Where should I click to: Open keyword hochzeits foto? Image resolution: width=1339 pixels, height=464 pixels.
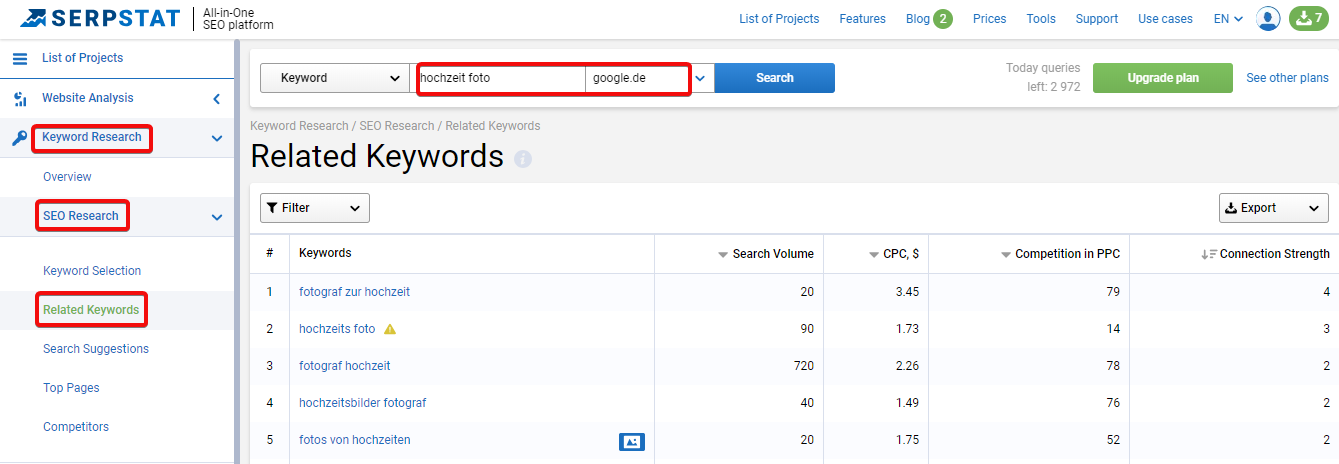[x=337, y=329]
